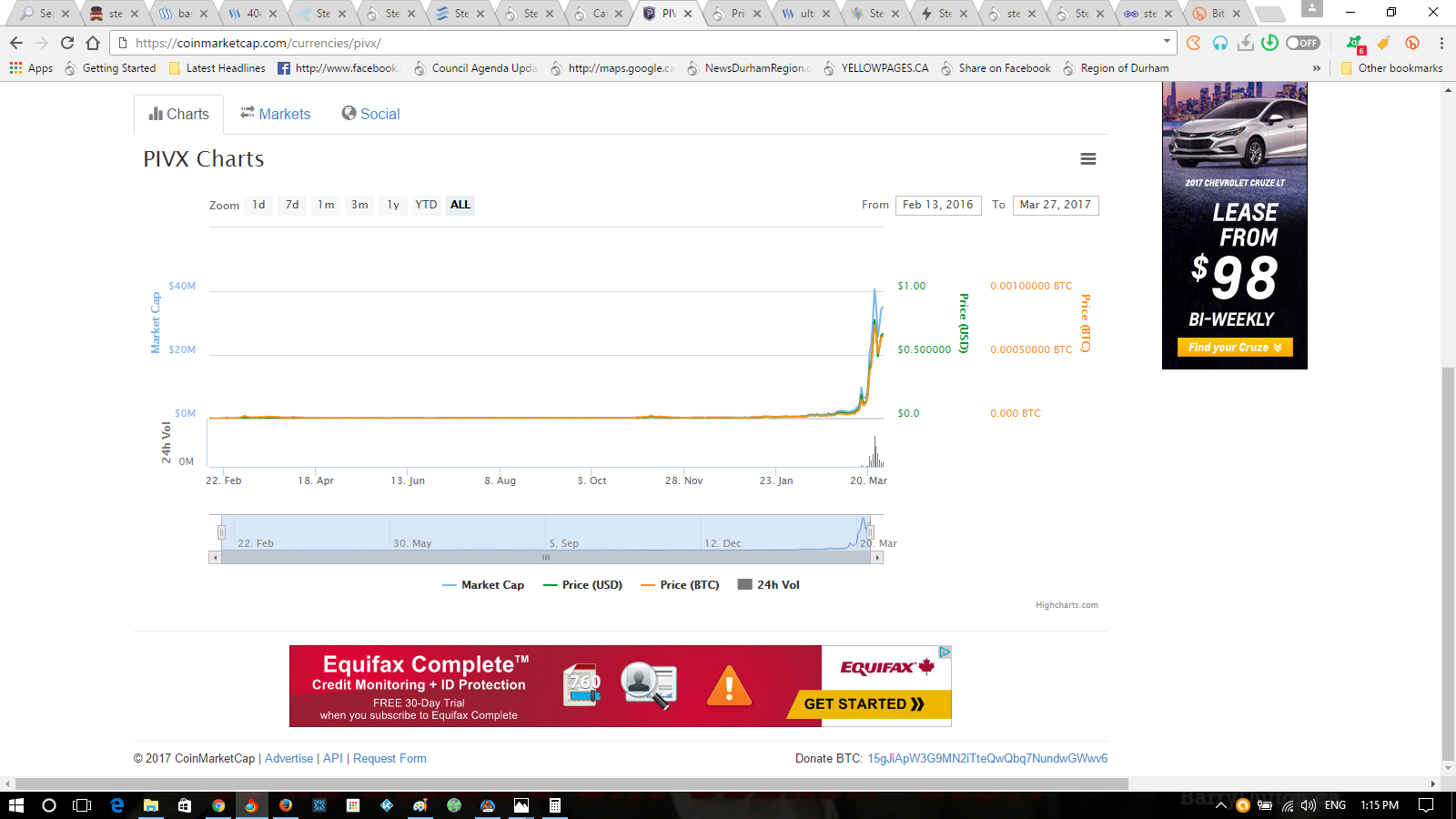1456x819 pixels.
Task: Go to the browser Home icon
Action: [x=93, y=43]
